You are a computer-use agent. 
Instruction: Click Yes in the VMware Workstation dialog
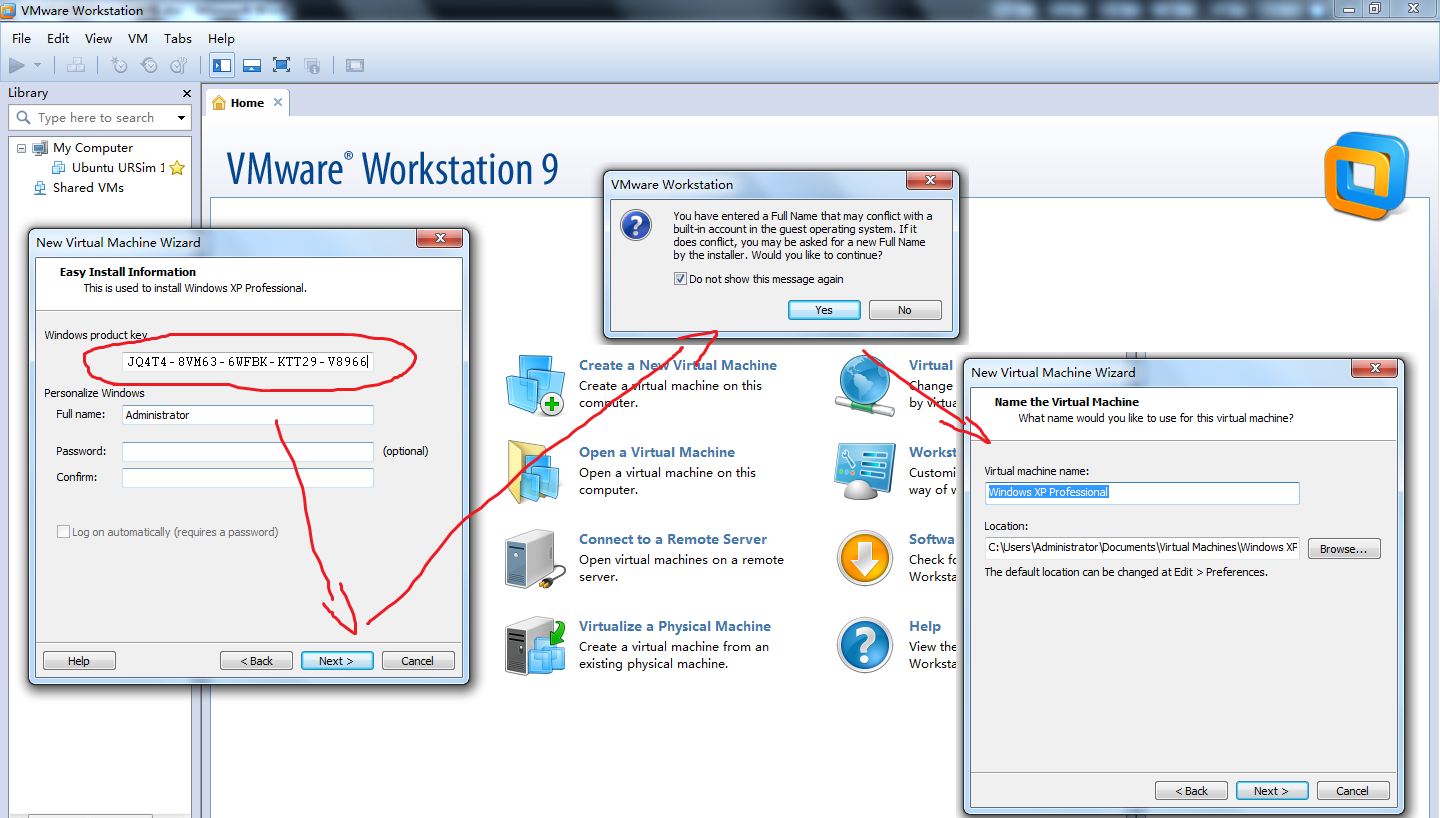click(824, 310)
